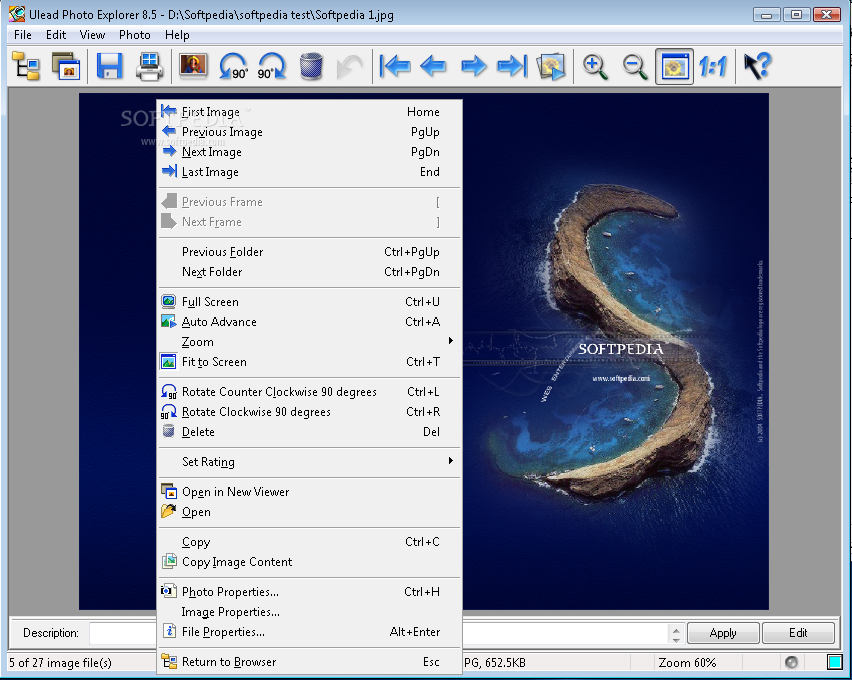Image resolution: width=852 pixels, height=680 pixels.
Task: Click the context help pointer icon
Action: (757, 66)
